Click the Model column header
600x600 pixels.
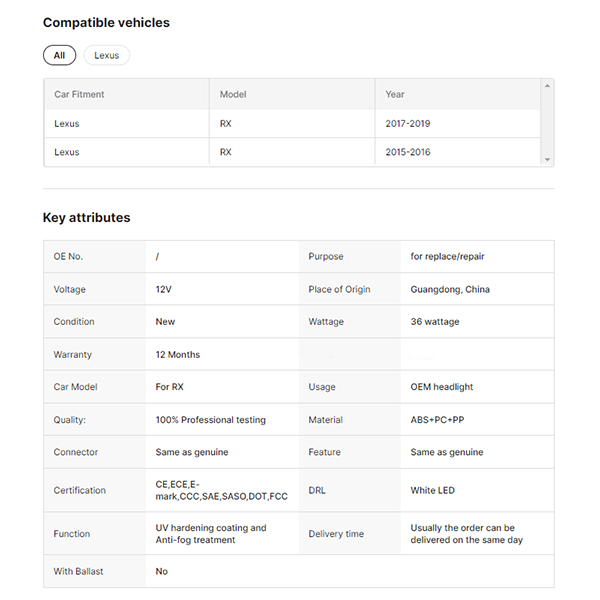[x=233, y=94]
